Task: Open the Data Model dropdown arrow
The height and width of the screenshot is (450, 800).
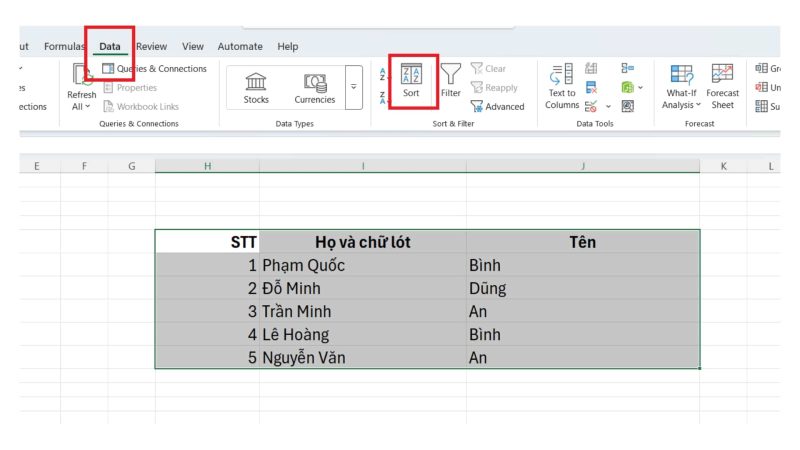Action: (x=641, y=88)
